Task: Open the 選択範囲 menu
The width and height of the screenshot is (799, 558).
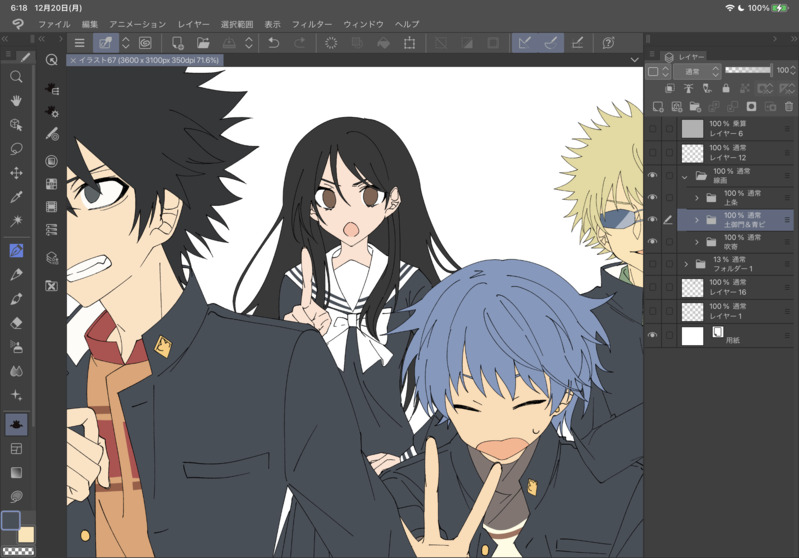Action: pyautogui.click(x=237, y=24)
